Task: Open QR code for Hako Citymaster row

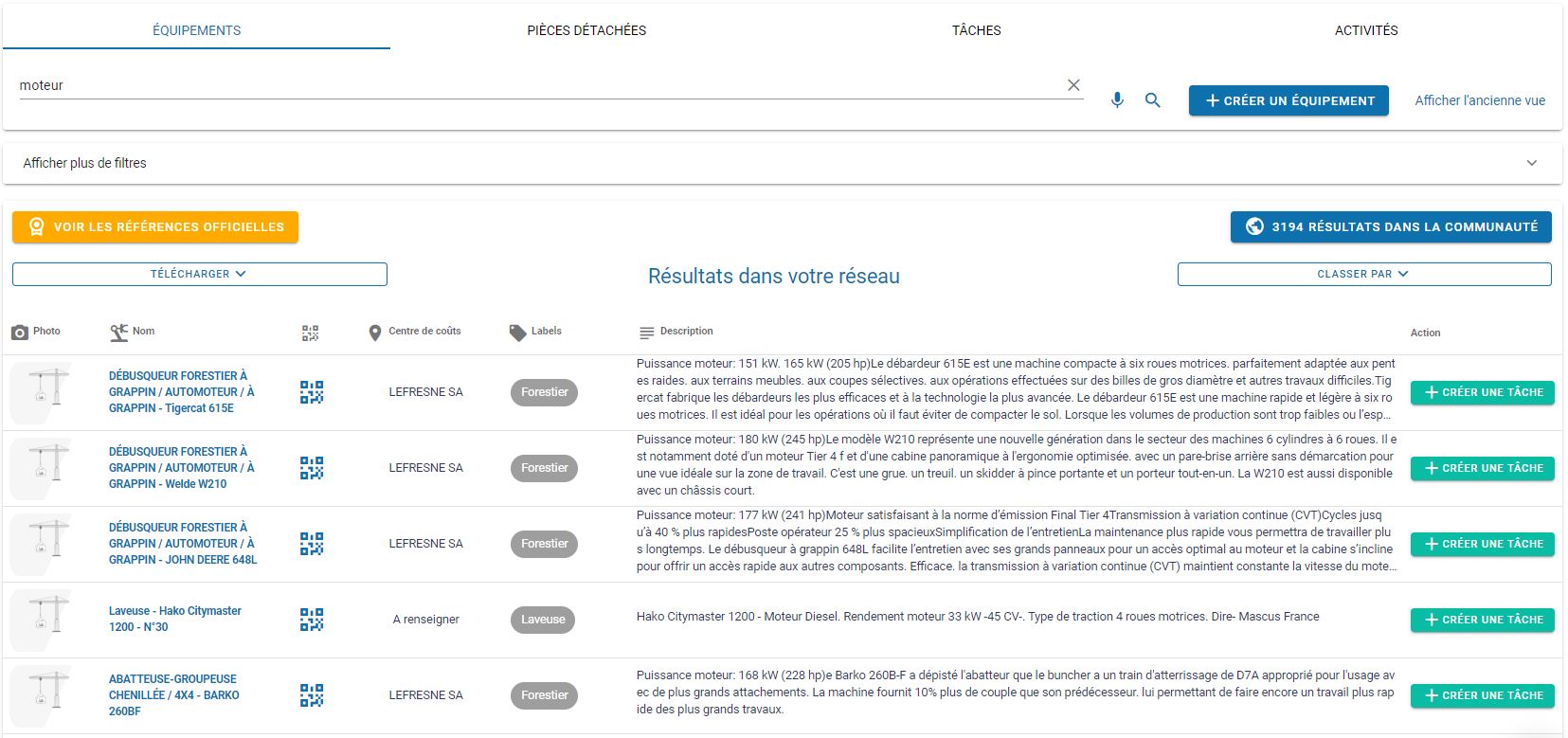Action: tap(312, 620)
